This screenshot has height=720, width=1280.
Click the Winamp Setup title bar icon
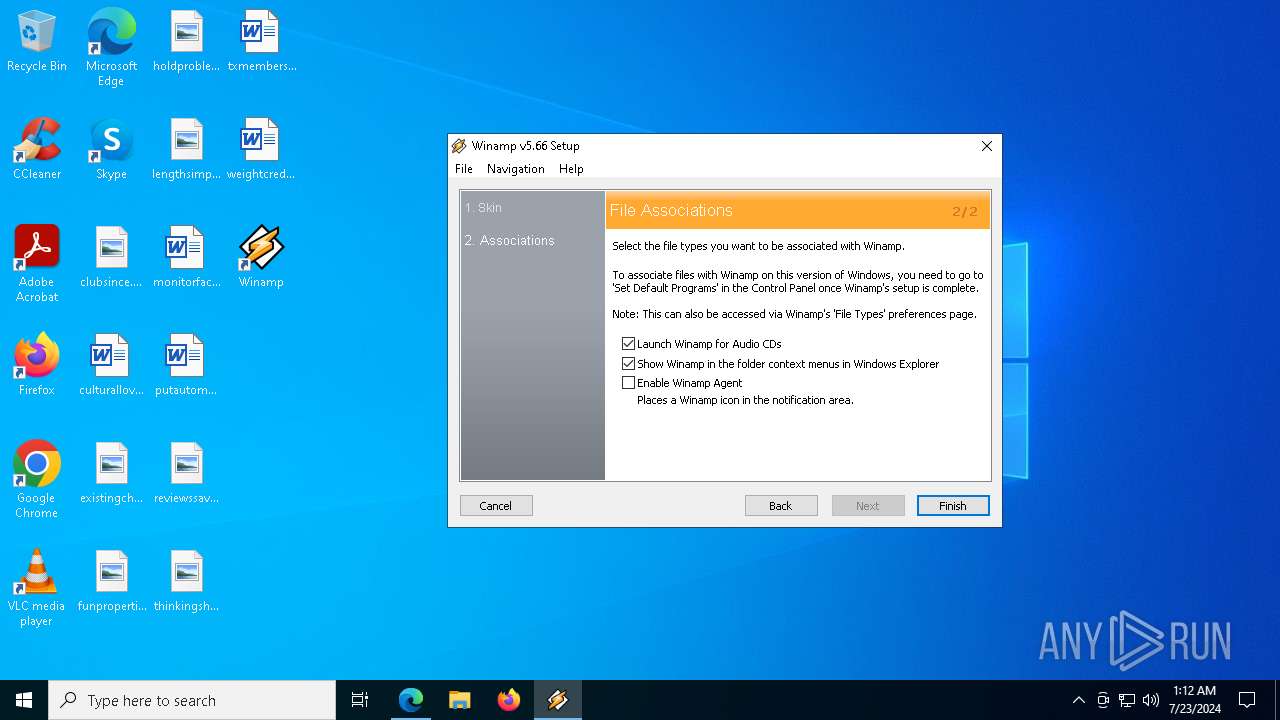(x=459, y=146)
